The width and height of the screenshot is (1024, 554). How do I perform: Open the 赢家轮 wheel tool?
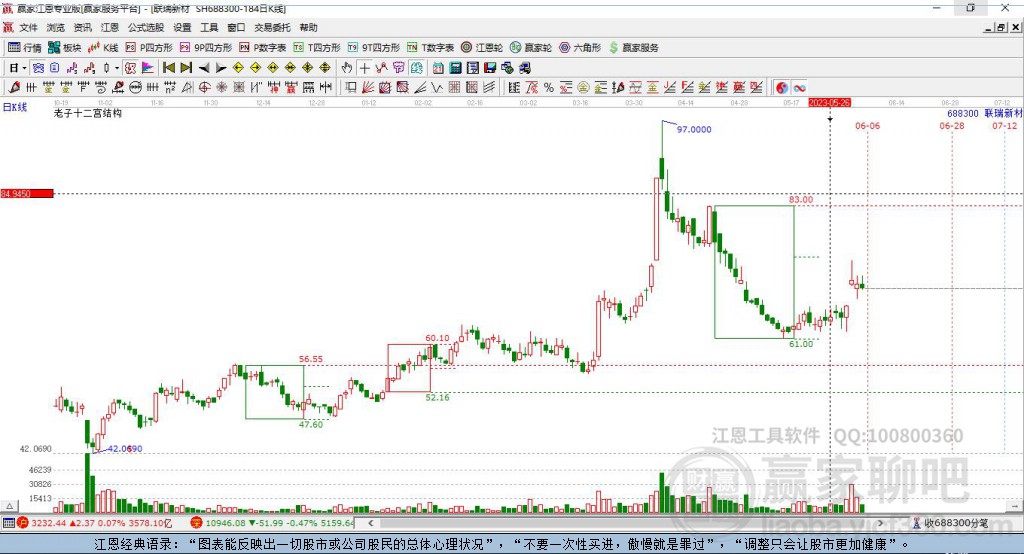pos(531,48)
